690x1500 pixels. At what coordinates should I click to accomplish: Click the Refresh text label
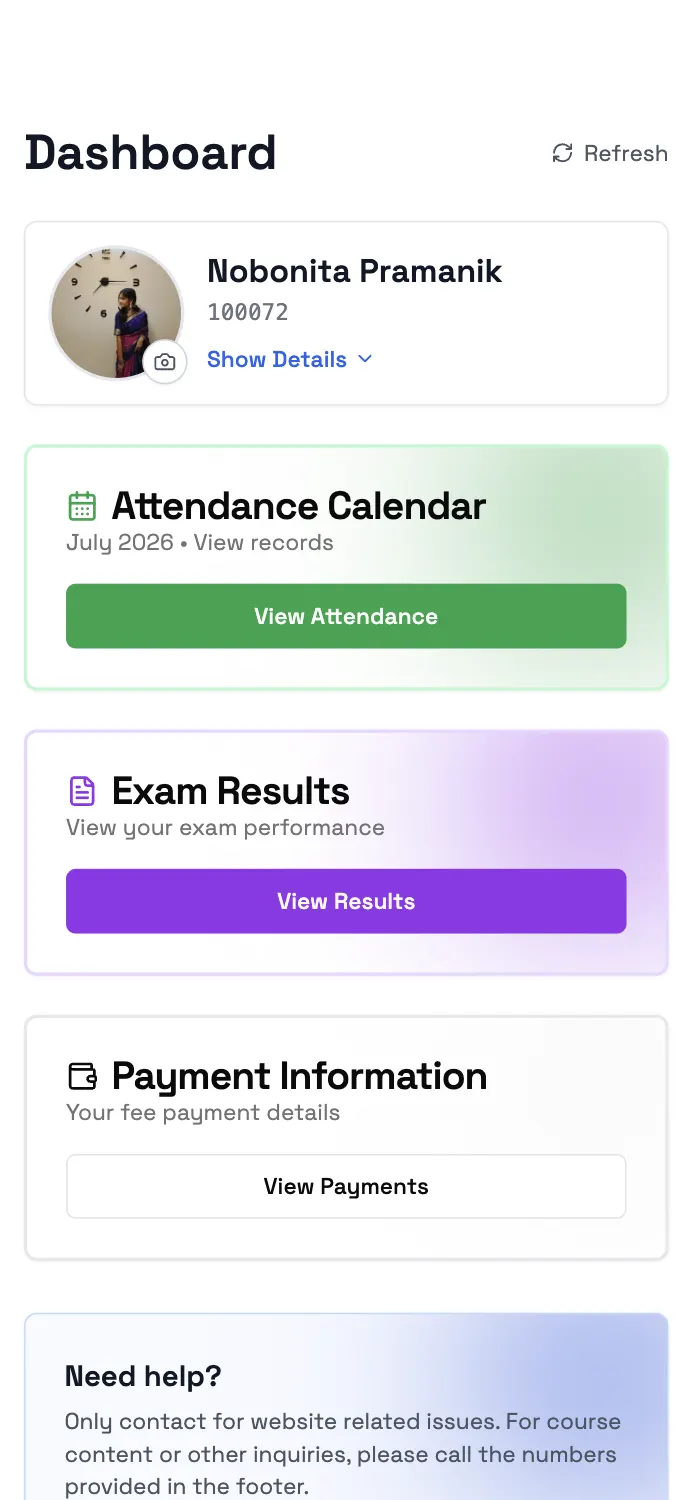[626, 153]
